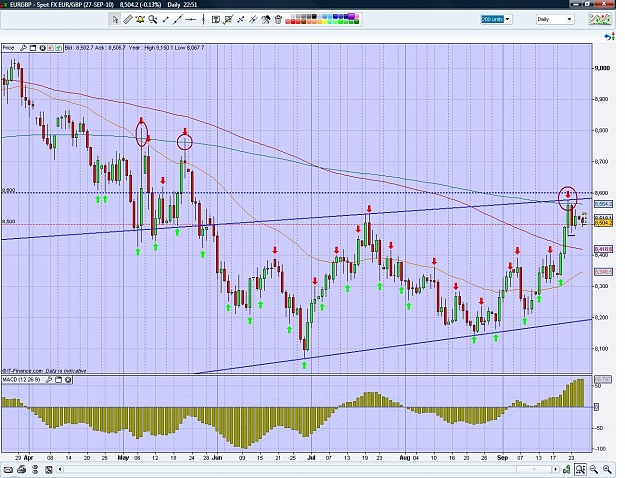Pick the black color swatch

coord(314,17)
